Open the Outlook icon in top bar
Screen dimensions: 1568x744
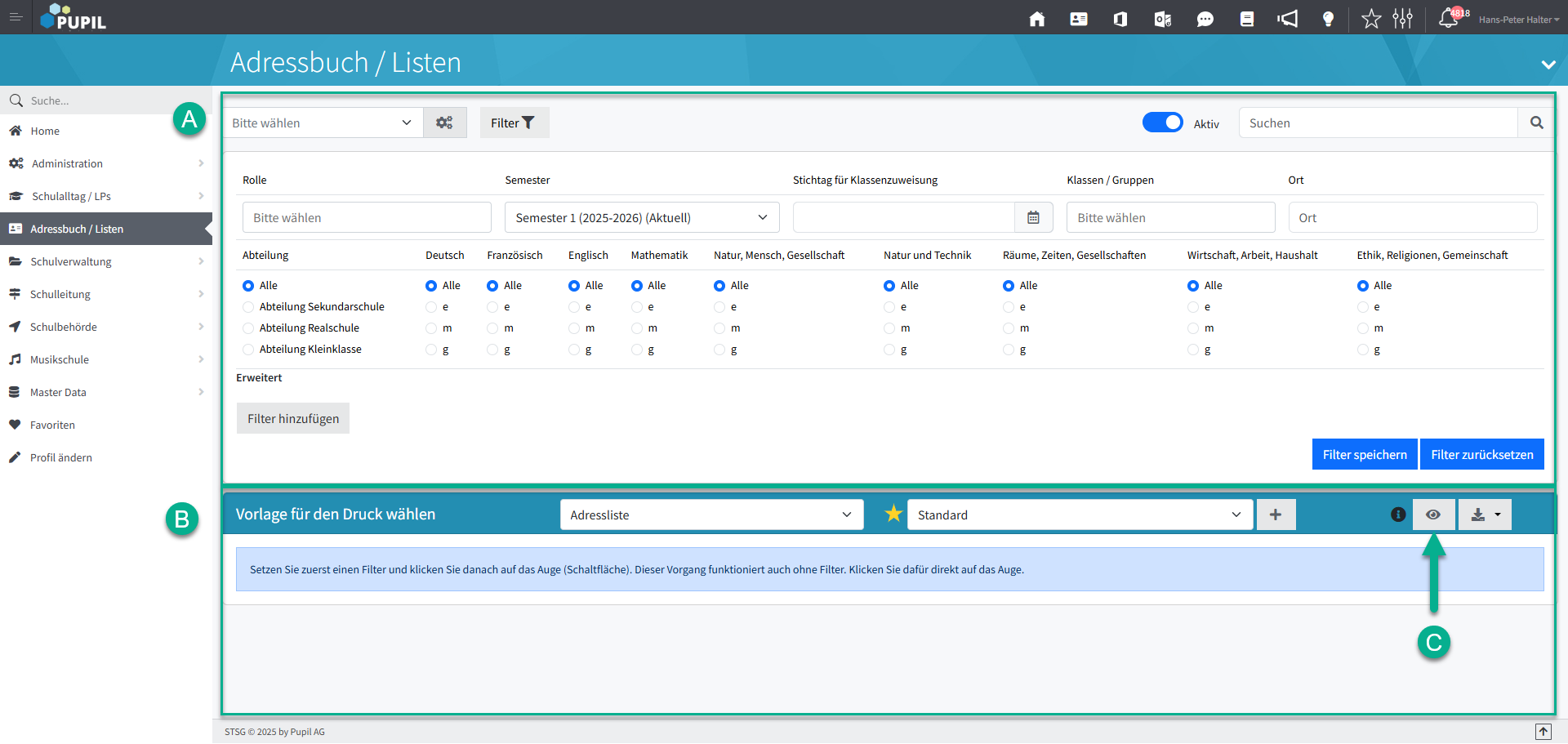coord(1162,19)
